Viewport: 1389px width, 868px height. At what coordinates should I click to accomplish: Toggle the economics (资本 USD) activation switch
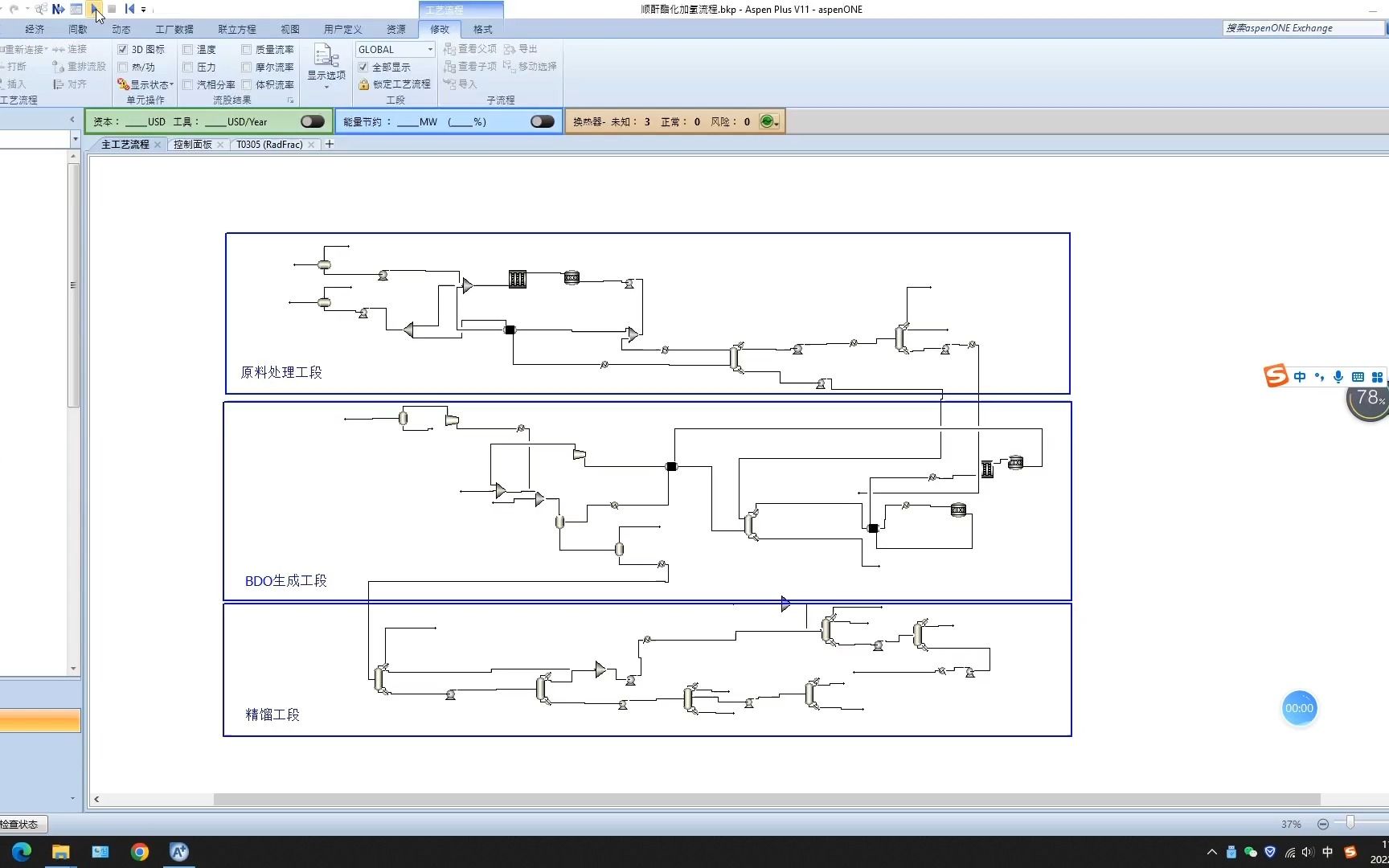coord(313,121)
